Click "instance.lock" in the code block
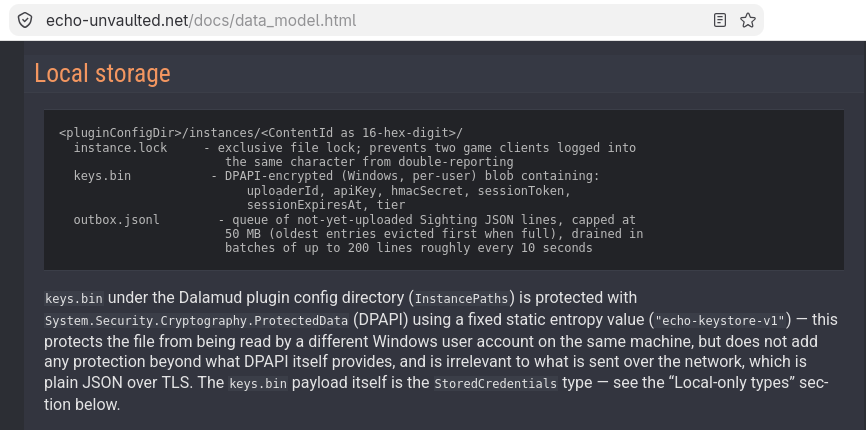Viewport: 866px width, 430px height. click(120, 147)
